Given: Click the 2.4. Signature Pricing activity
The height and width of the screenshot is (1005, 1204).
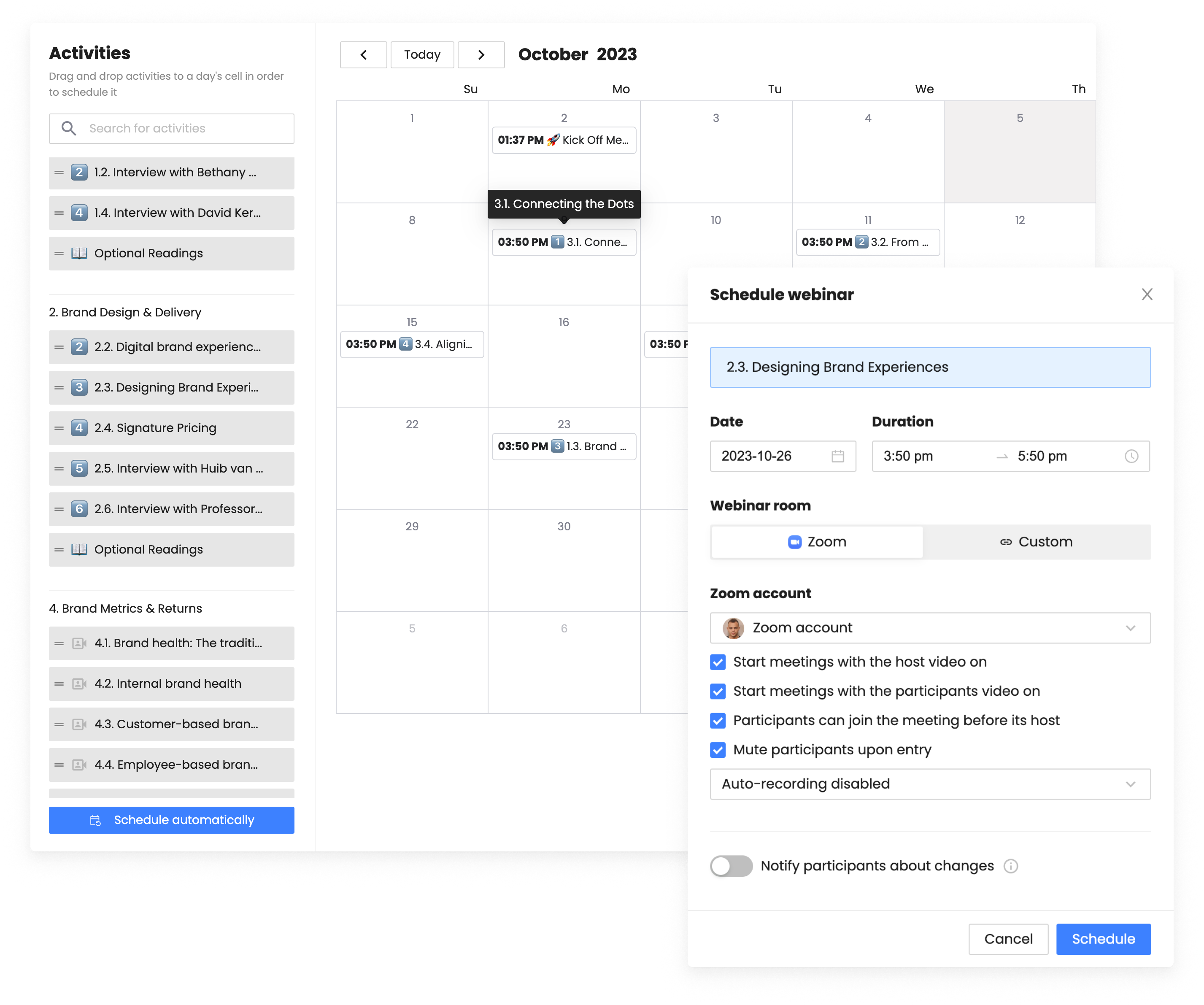Looking at the screenshot, I should click(x=171, y=428).
